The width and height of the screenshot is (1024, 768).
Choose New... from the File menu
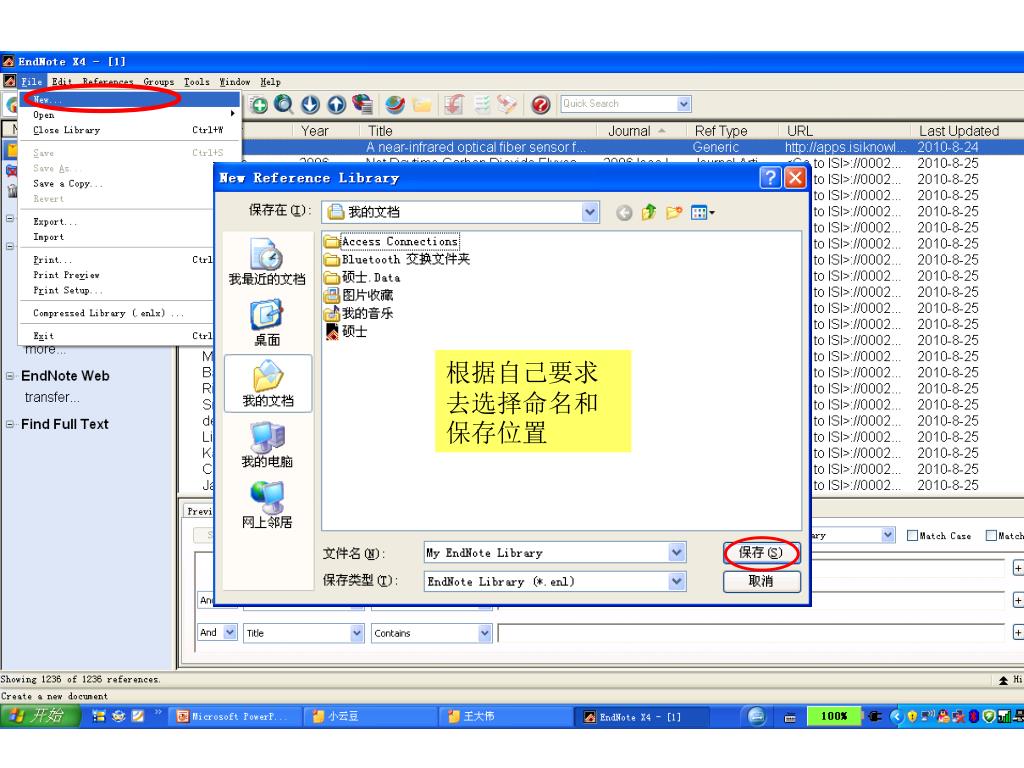coord(129,99)
